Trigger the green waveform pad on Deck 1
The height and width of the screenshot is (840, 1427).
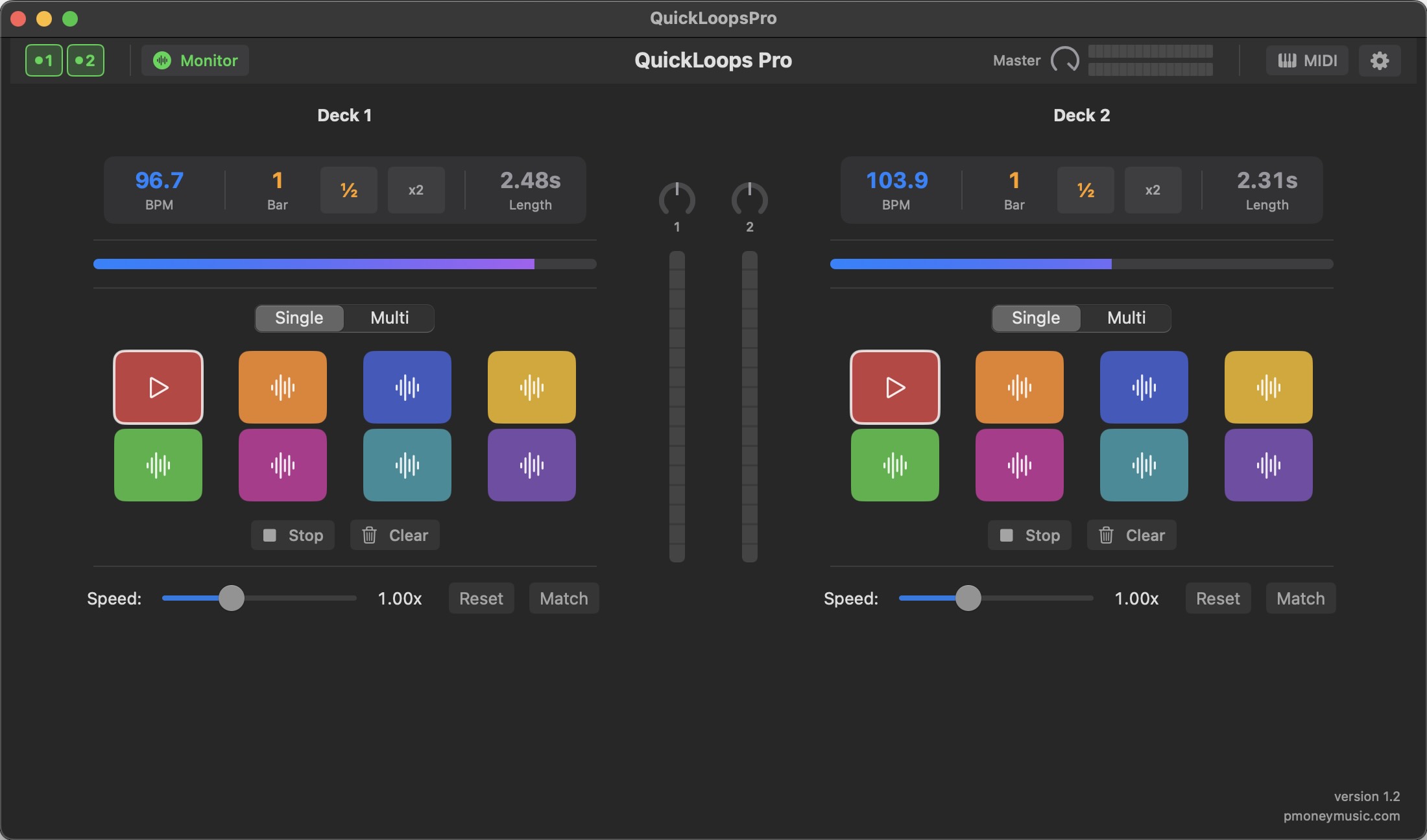158,465
